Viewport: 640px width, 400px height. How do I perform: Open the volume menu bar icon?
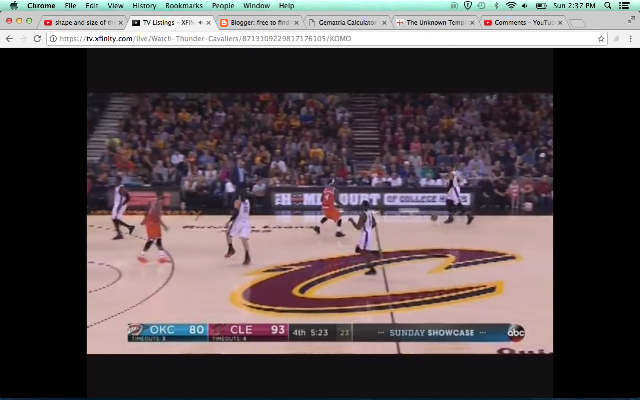pos(524,6)
